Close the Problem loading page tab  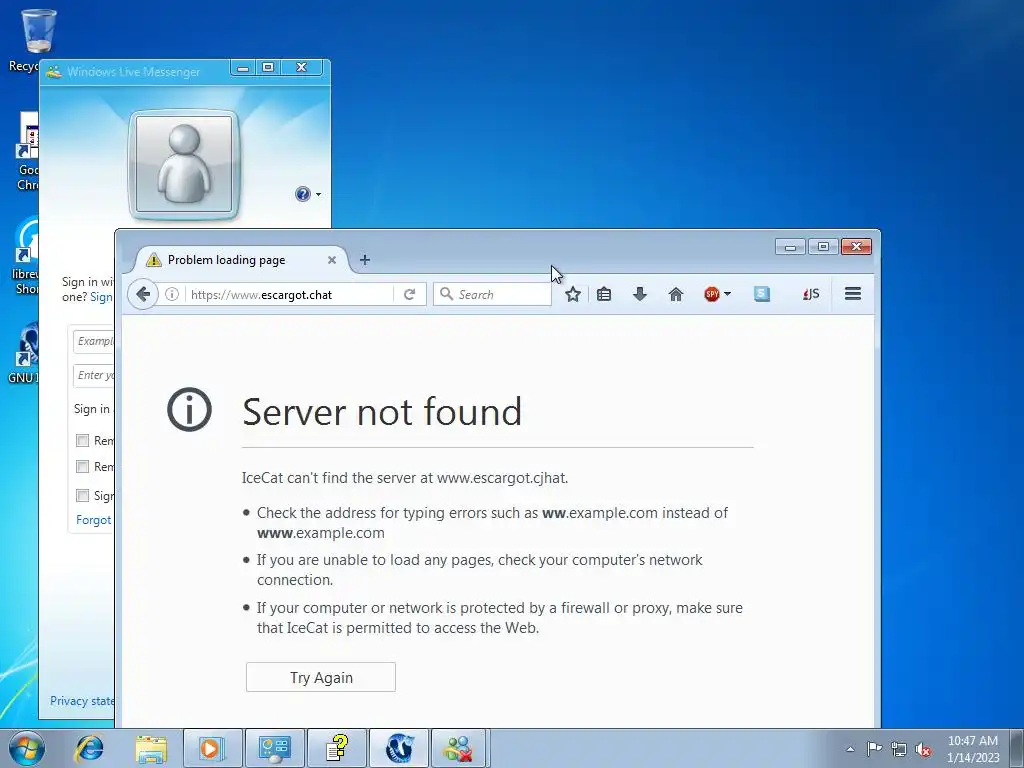coord(332,260)
